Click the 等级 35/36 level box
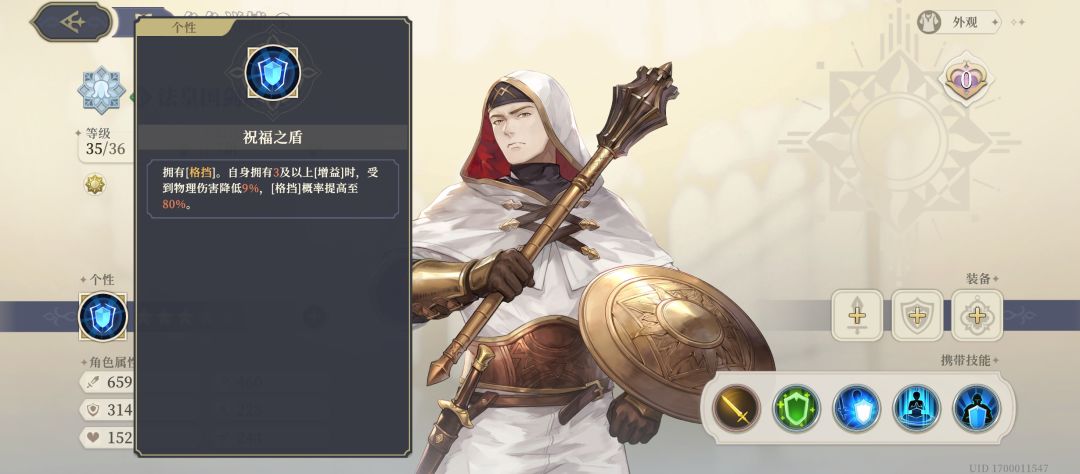Screen dimensions: 1080x474 (106, 143)
